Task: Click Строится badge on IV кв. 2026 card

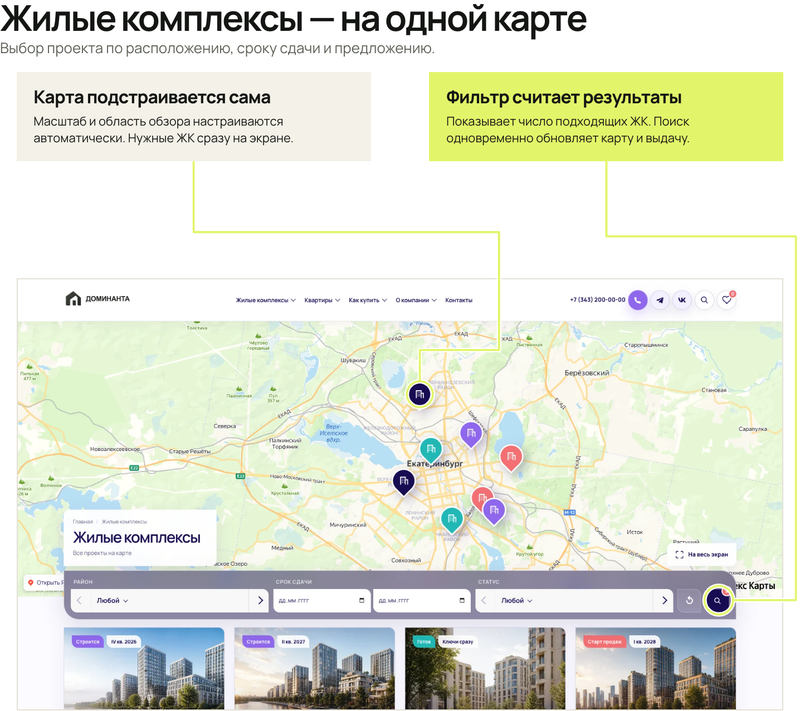Action: click(x=87, y=642)
